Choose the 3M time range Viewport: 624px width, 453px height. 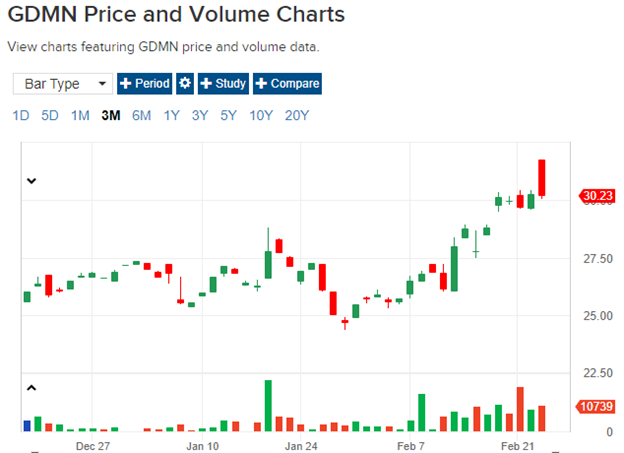[x=110, y=115]
